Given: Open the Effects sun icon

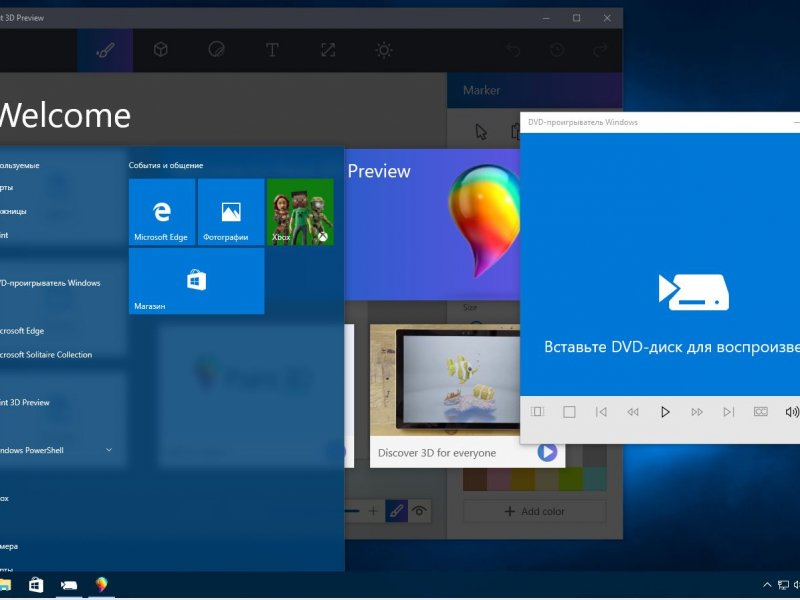Looking at the screenshot, I should (x=384, y=50).
